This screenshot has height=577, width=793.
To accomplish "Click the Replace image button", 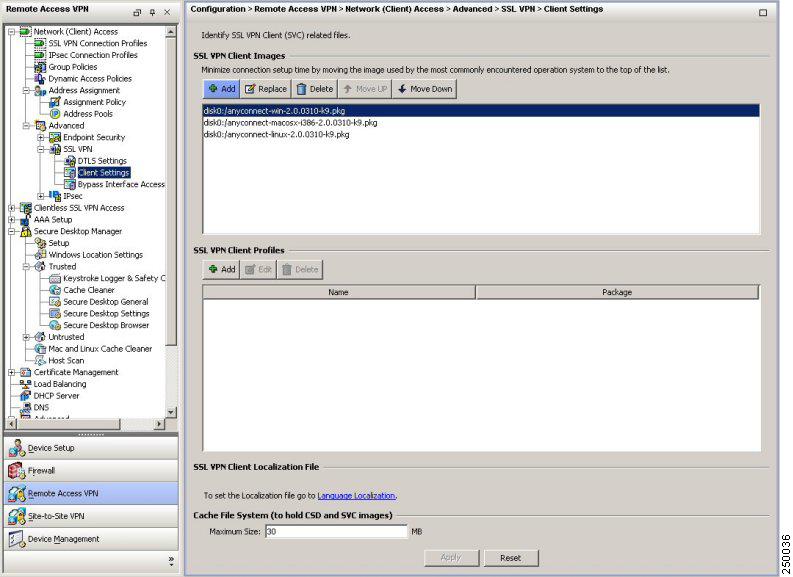I will point(266,89).
